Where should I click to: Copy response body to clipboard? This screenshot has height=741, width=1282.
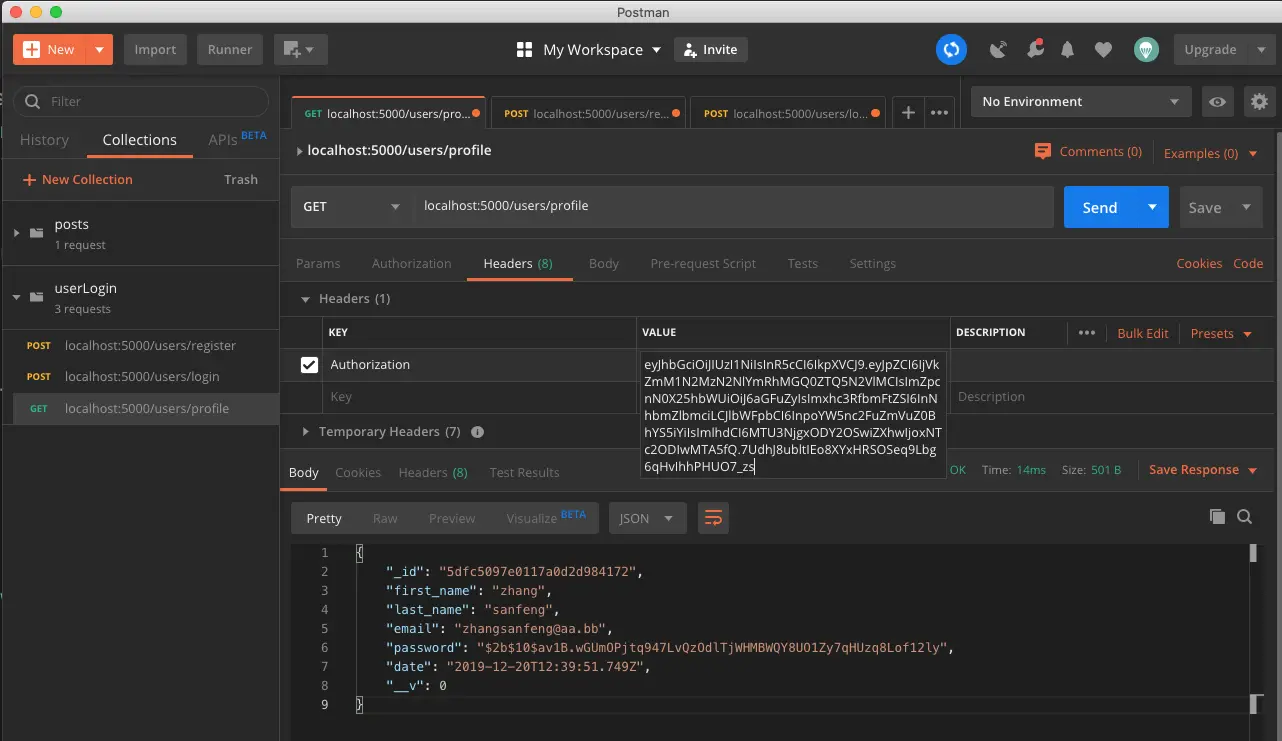coord(1217,517)
